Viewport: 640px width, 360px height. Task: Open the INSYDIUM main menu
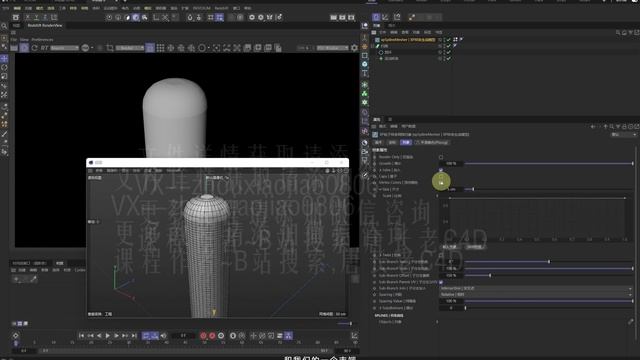(202, 8)
